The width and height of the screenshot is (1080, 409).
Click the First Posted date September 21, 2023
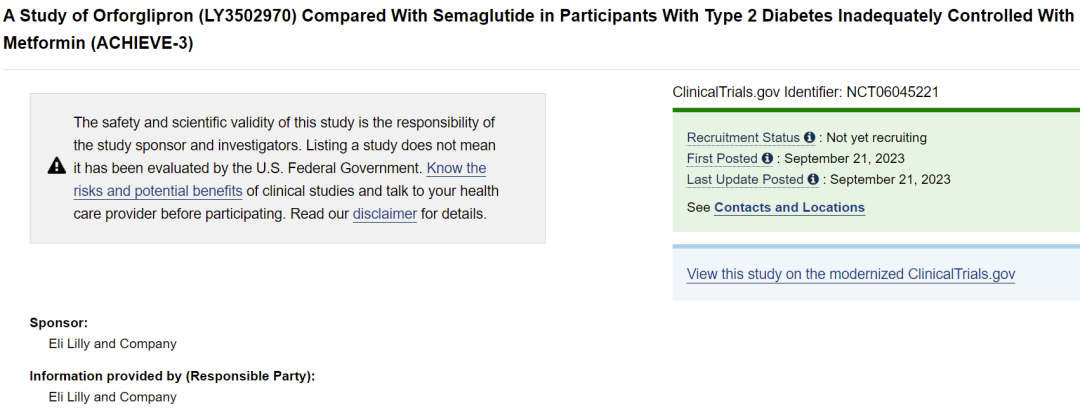pyautogui.click(x=844, y=159)
